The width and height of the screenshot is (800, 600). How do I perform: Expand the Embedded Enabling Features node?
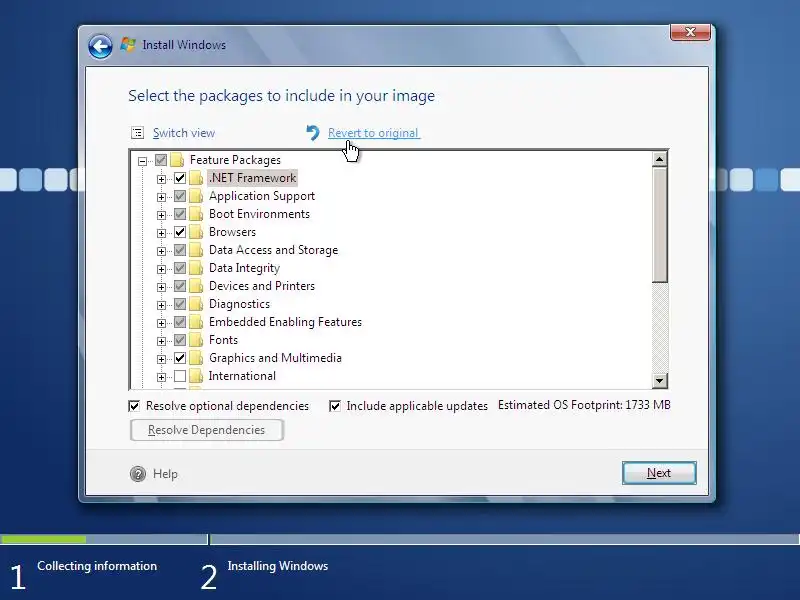pyautogui.click(x=161, y=323)
